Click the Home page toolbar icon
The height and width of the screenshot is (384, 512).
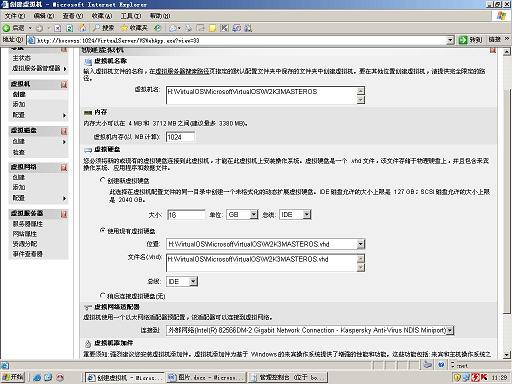click(82, 28)
